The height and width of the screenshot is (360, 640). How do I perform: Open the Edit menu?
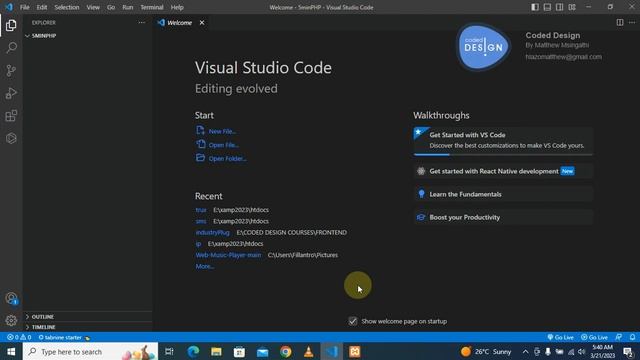pos(42,7)
